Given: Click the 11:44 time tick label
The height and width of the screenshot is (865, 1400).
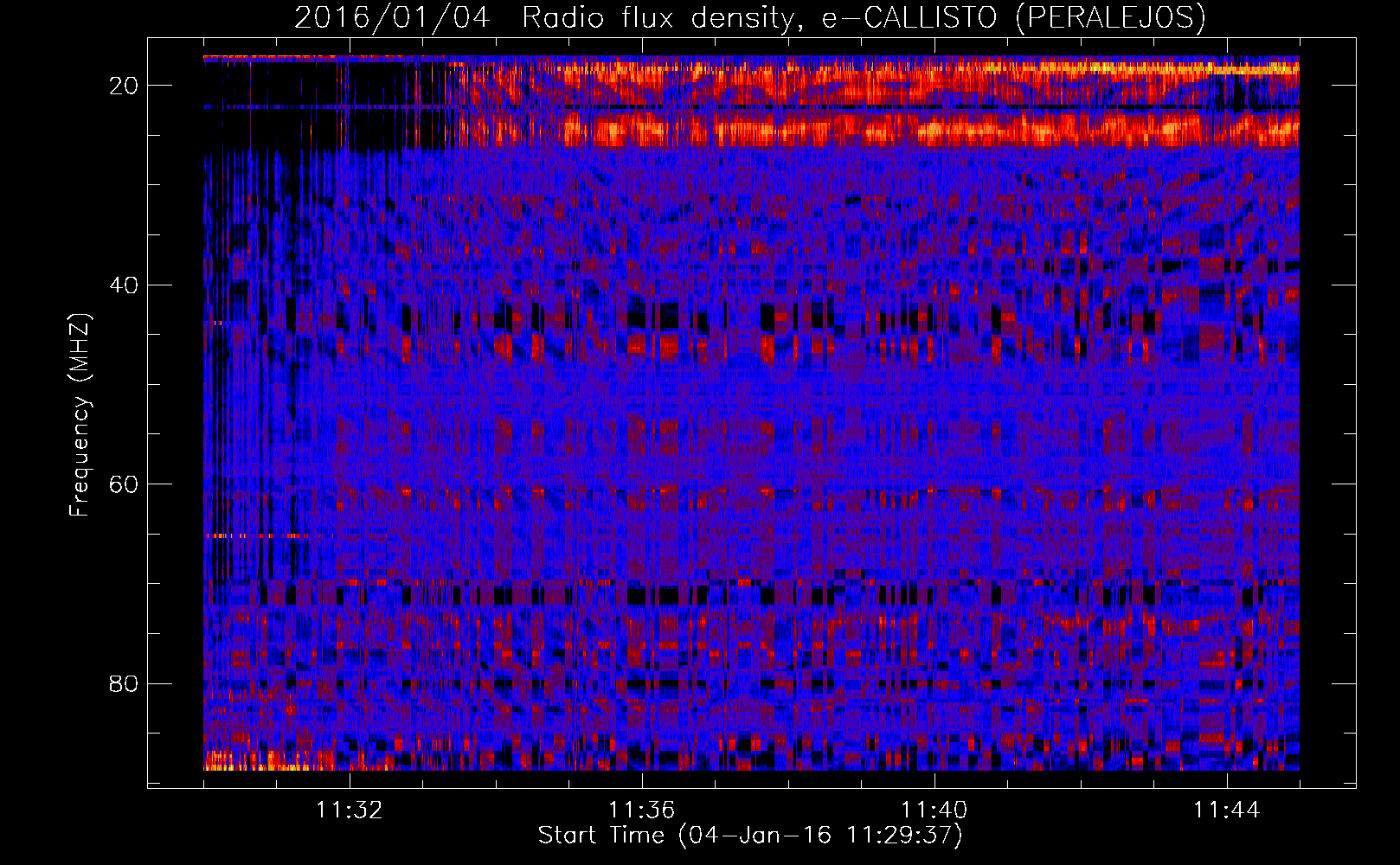Looking at the screenshot, I should [1227, 811].
